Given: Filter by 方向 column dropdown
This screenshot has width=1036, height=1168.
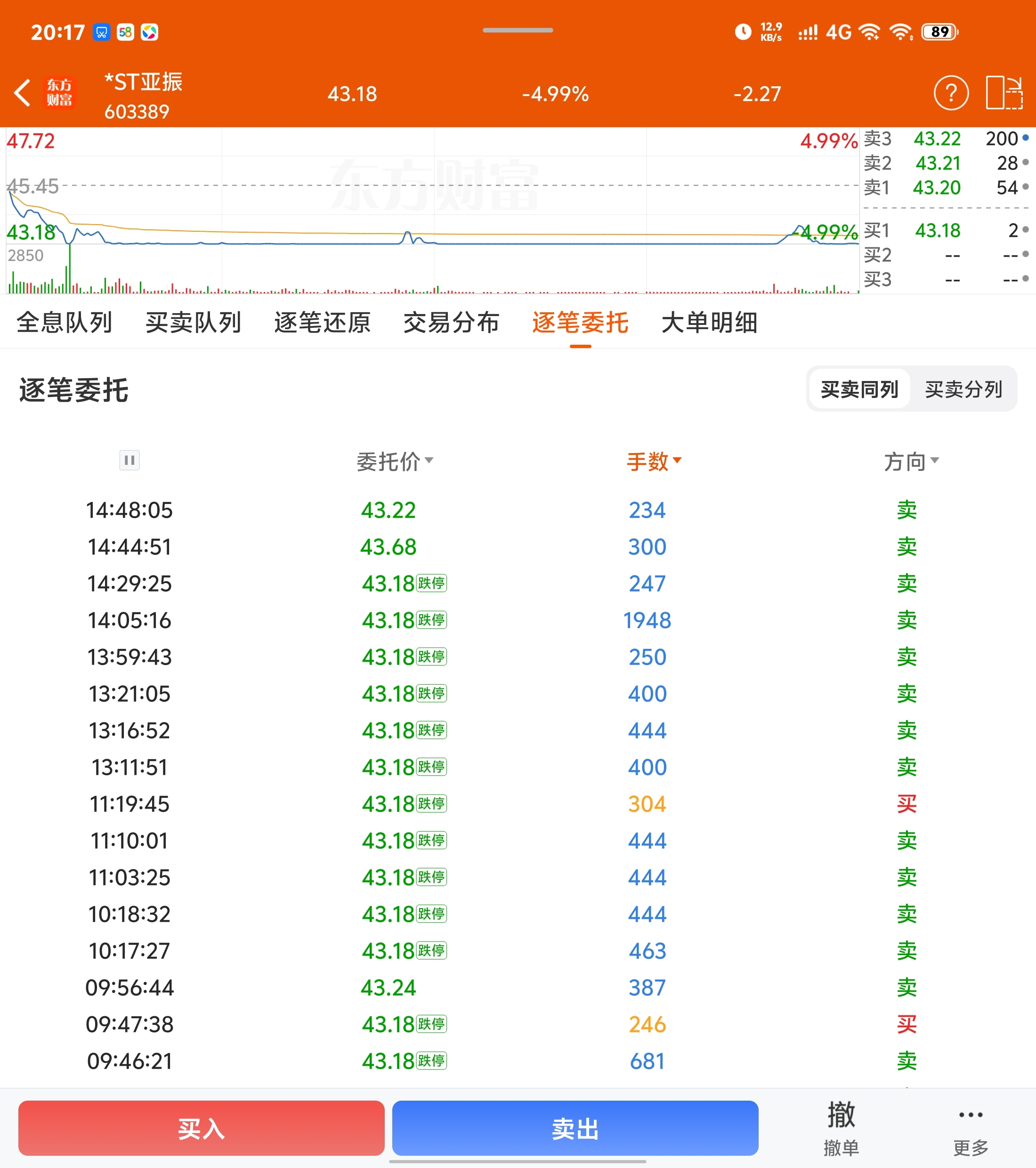Looking at the screenshot, I should pos(911,462).
